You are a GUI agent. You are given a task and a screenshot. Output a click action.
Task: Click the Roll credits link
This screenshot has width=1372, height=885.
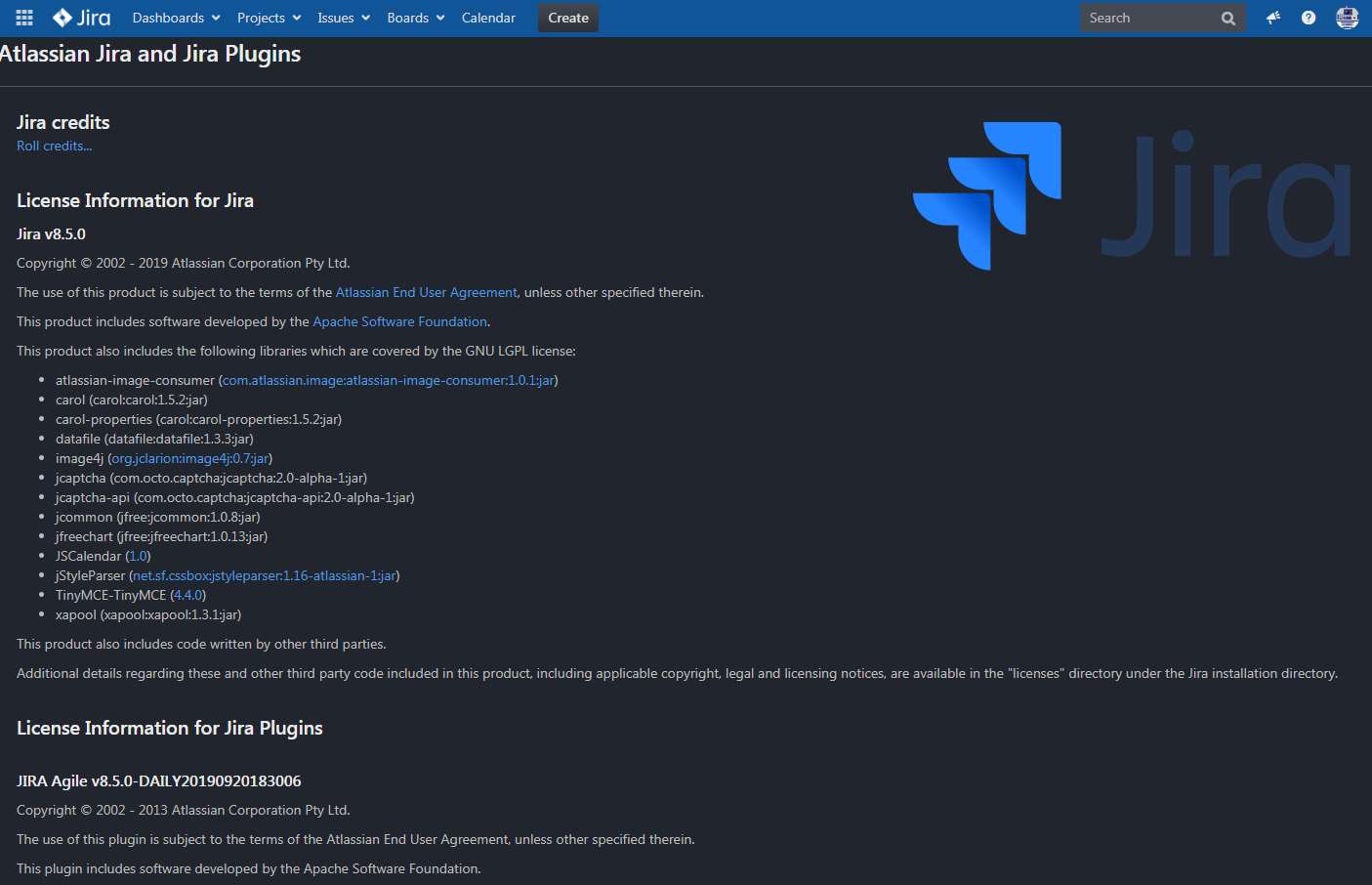tap(54, 146)
